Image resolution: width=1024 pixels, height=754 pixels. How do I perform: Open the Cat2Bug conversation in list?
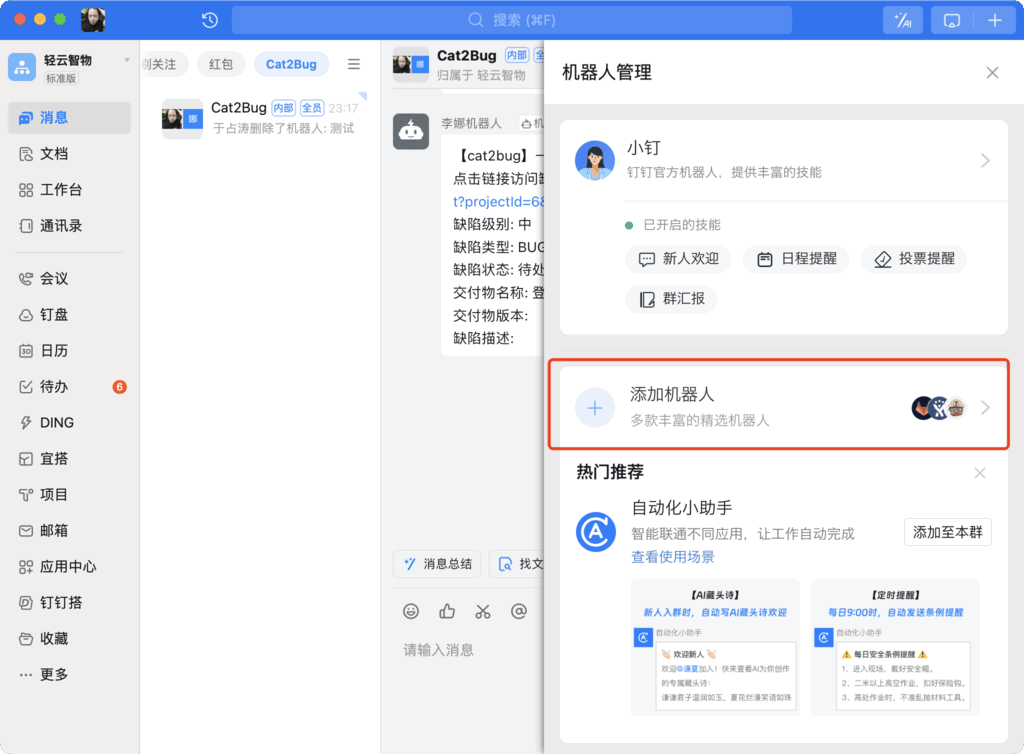click(260, 118)
